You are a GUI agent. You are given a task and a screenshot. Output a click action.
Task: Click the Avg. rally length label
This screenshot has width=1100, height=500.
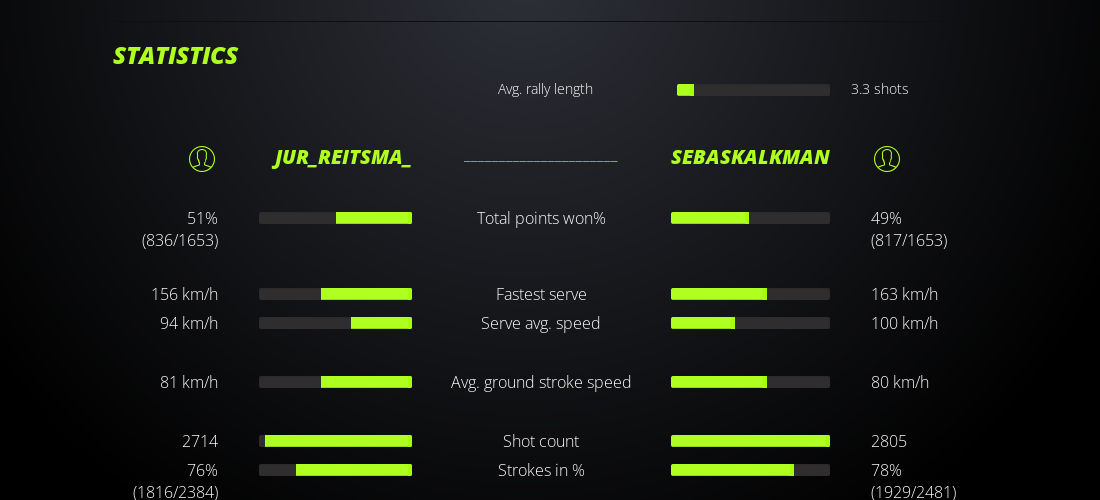(x=545, y=89)
